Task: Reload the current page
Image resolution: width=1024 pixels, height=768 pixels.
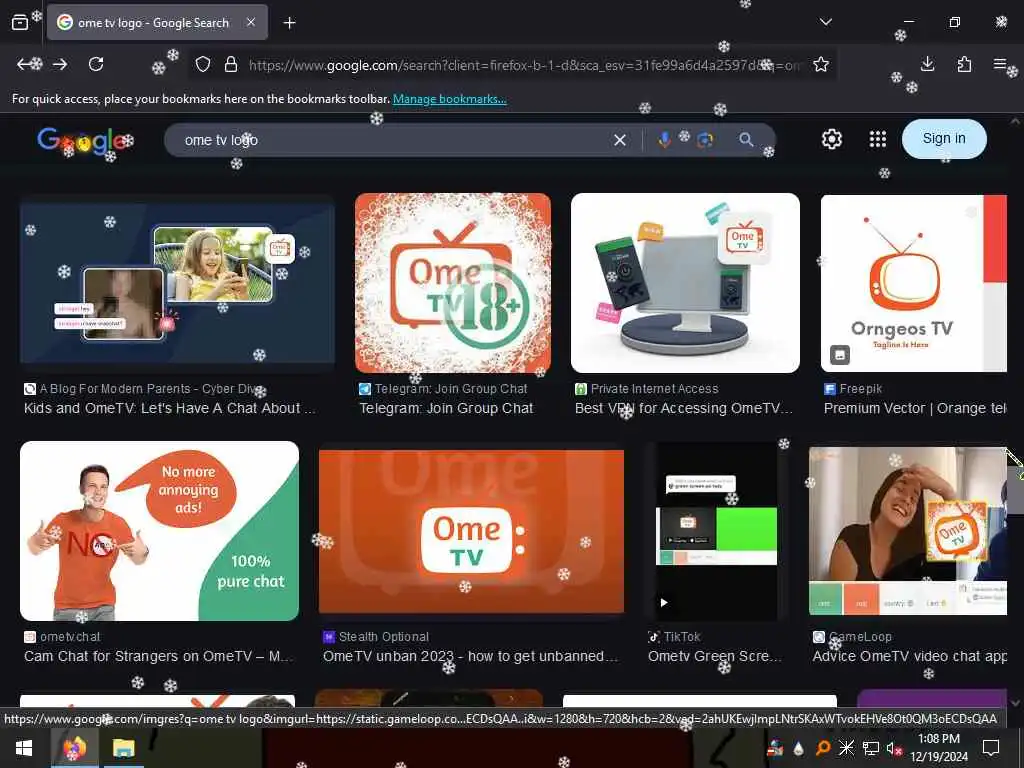Action: [x=96, y=64]
